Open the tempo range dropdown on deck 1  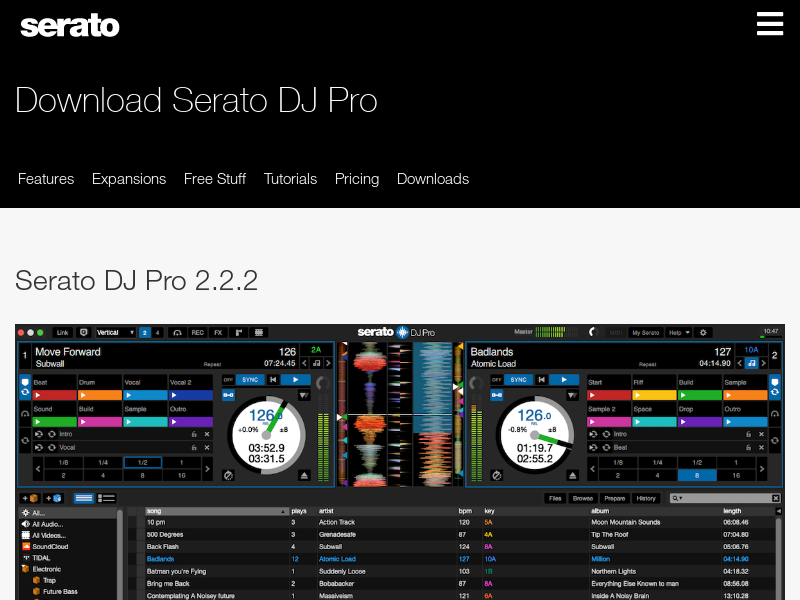pyautogui.click(x=304, y=395)
